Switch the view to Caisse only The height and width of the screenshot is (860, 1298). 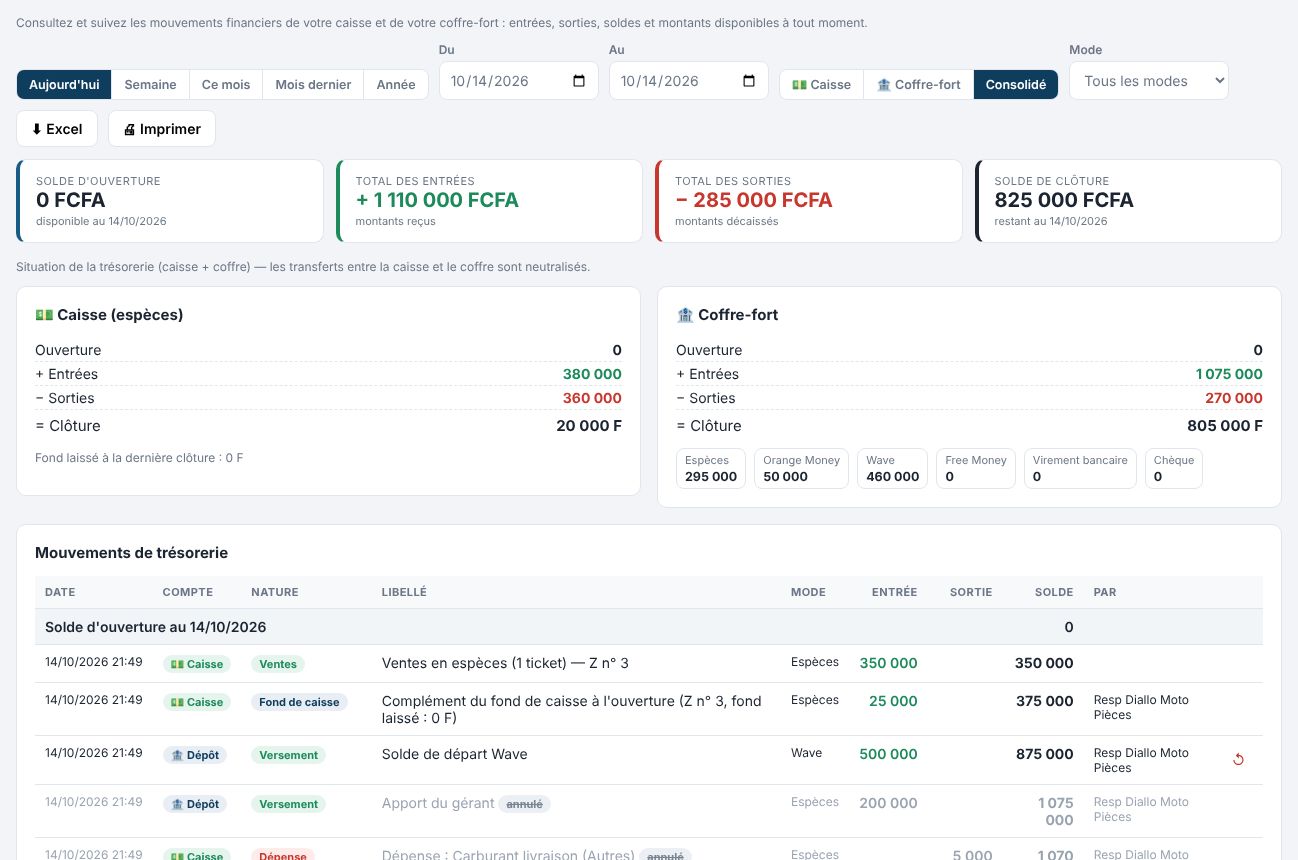click(821, 84)
